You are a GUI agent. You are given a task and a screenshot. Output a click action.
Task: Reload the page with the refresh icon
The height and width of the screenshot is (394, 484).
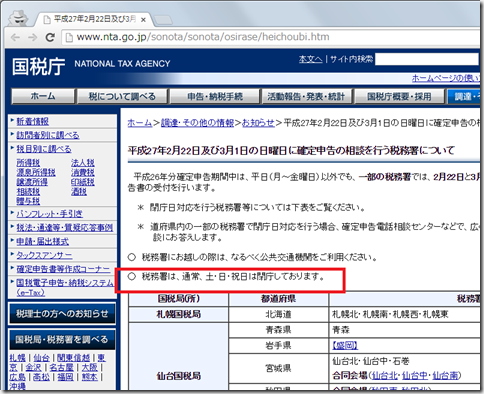pos(50,37)
